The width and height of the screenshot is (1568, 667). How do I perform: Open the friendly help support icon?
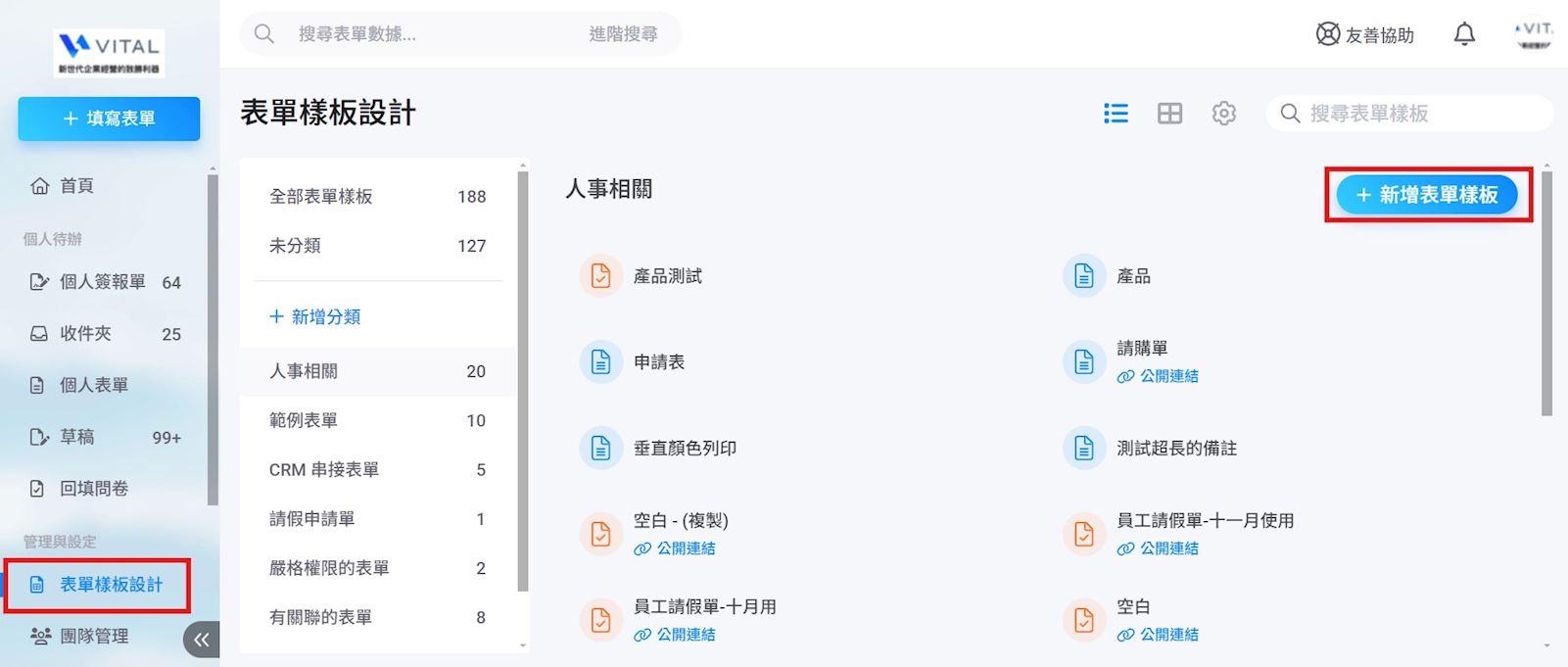(x=1328, y=34)
